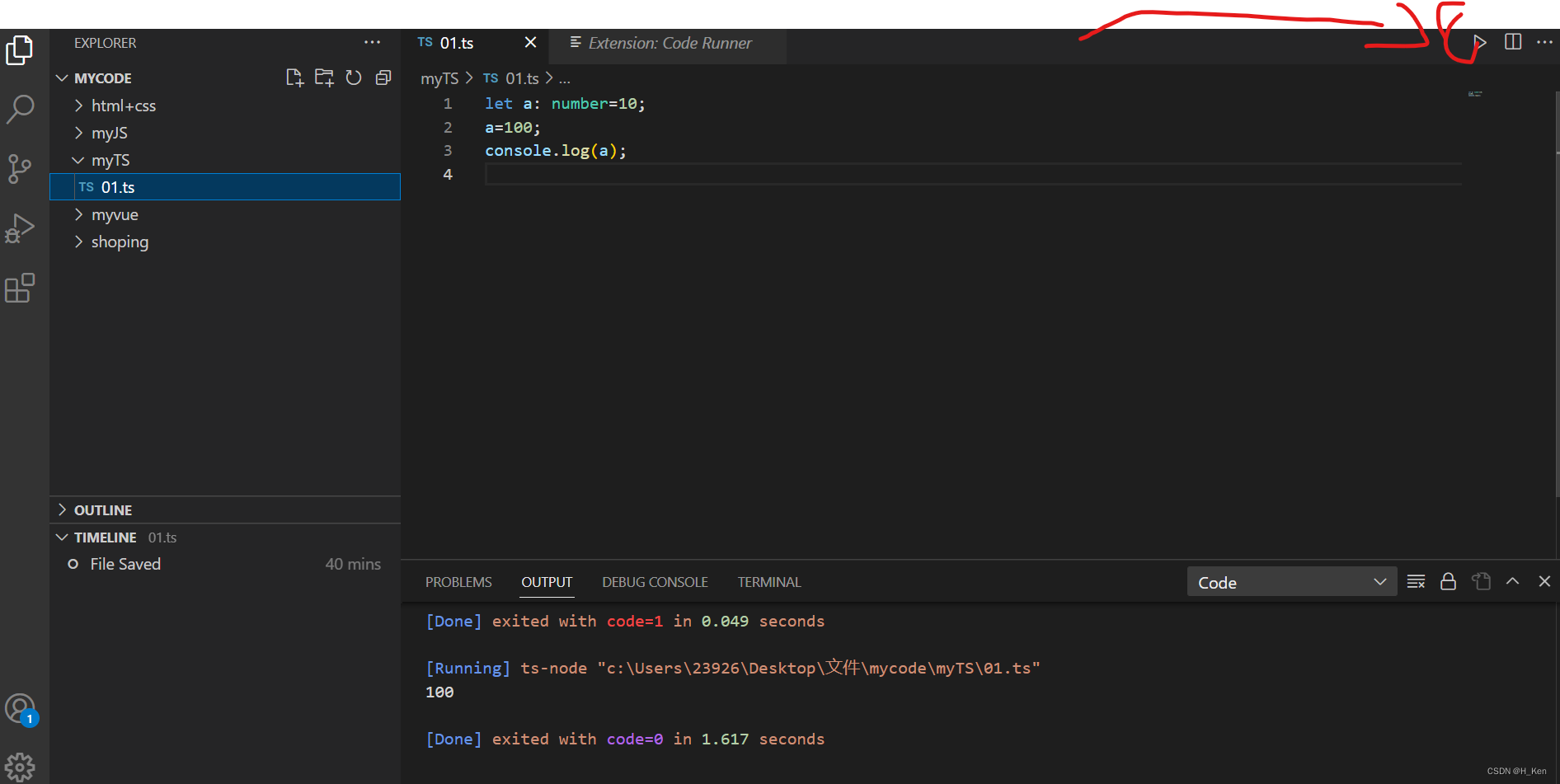Screen dimensions: 1560x784
Task: Click the editor minimap
Action: 1475,95
